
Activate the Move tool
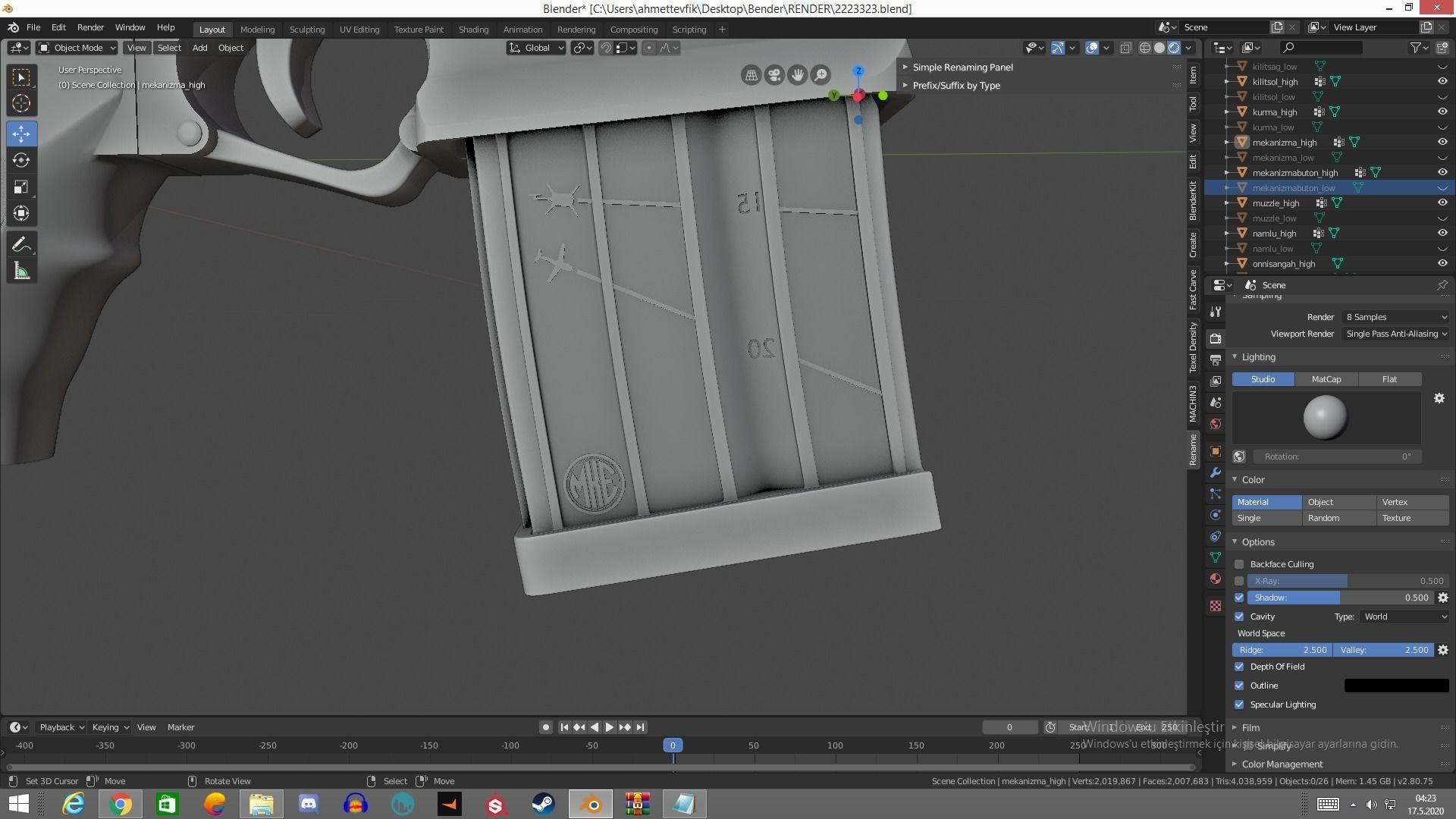point(21,133)
